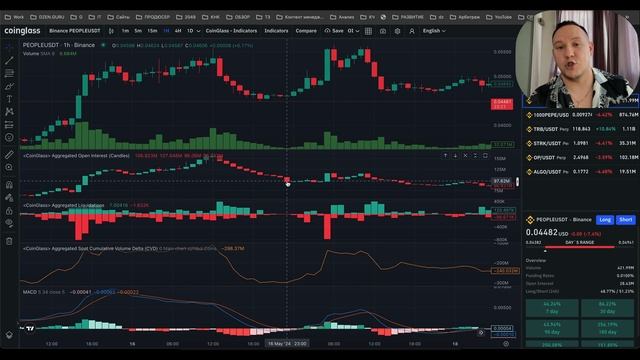The width and height of the screenshot is (640, 360).
Task: Select 1000PEPE/USD in watchlist
Action: (581, 115)
